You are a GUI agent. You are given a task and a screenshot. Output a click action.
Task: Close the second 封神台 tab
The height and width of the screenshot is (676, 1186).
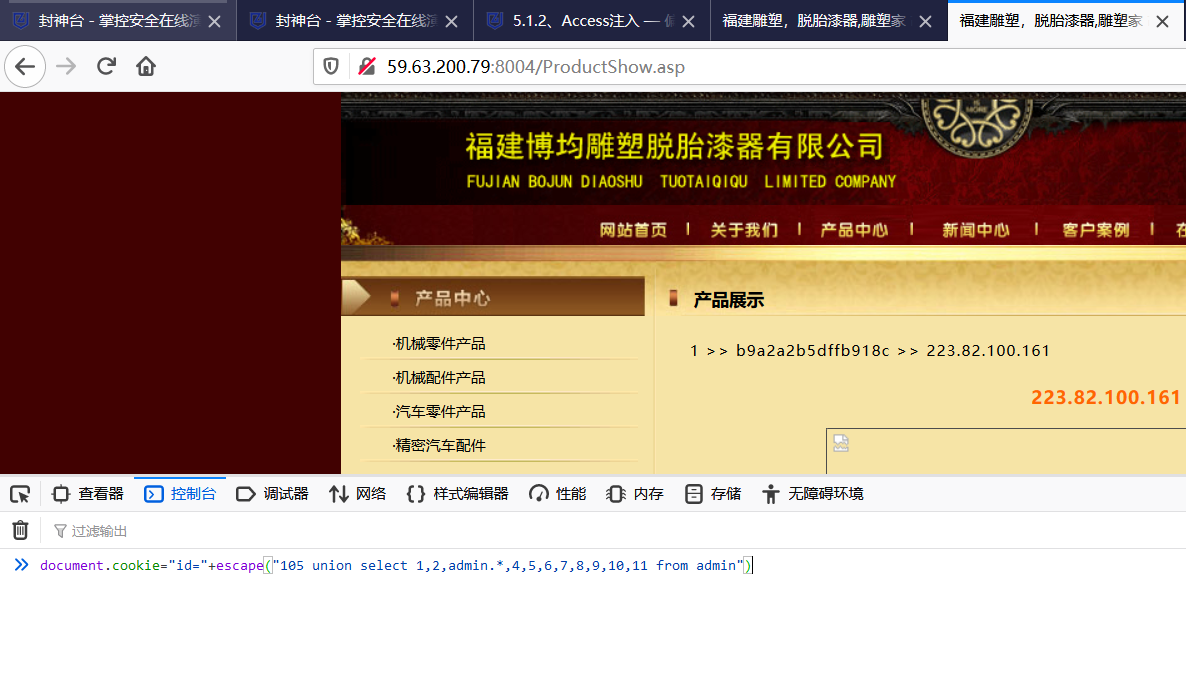click(x=452, y=21)
